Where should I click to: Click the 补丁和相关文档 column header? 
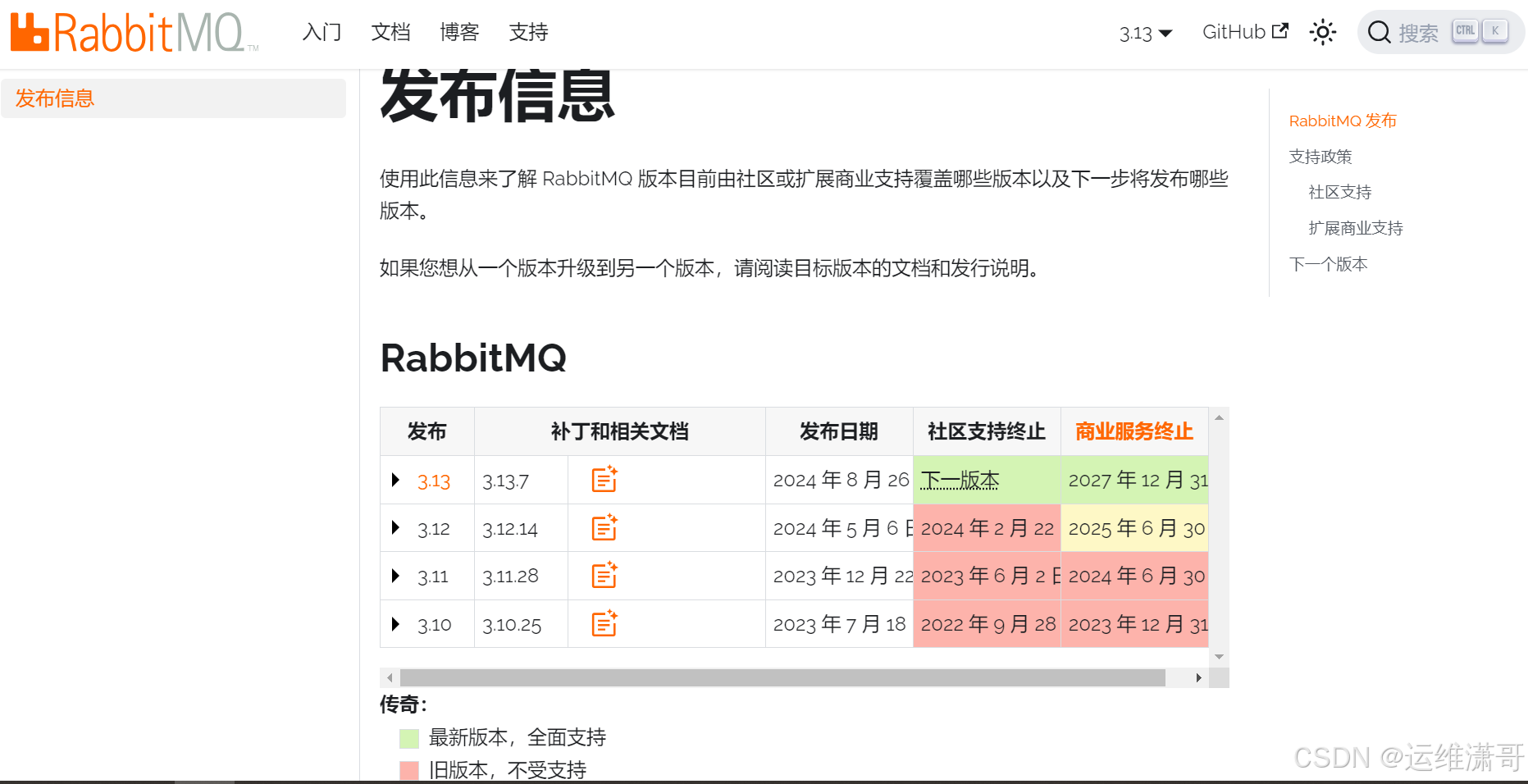(x=619, y=431)
